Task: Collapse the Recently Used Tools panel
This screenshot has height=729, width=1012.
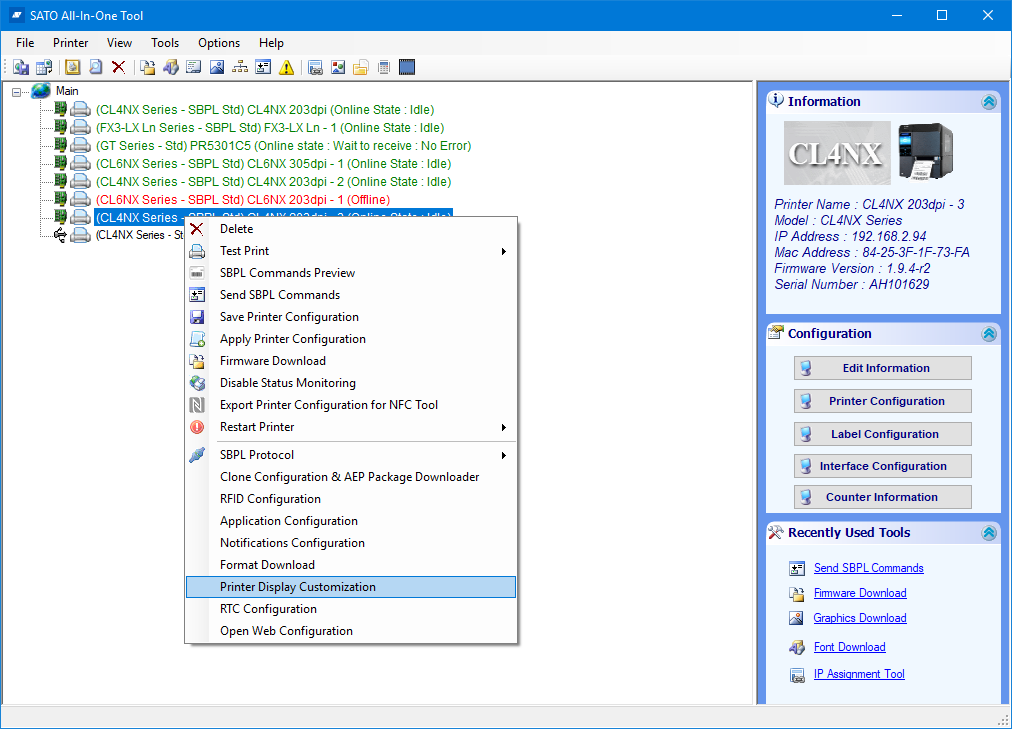Action: point(989,533)
